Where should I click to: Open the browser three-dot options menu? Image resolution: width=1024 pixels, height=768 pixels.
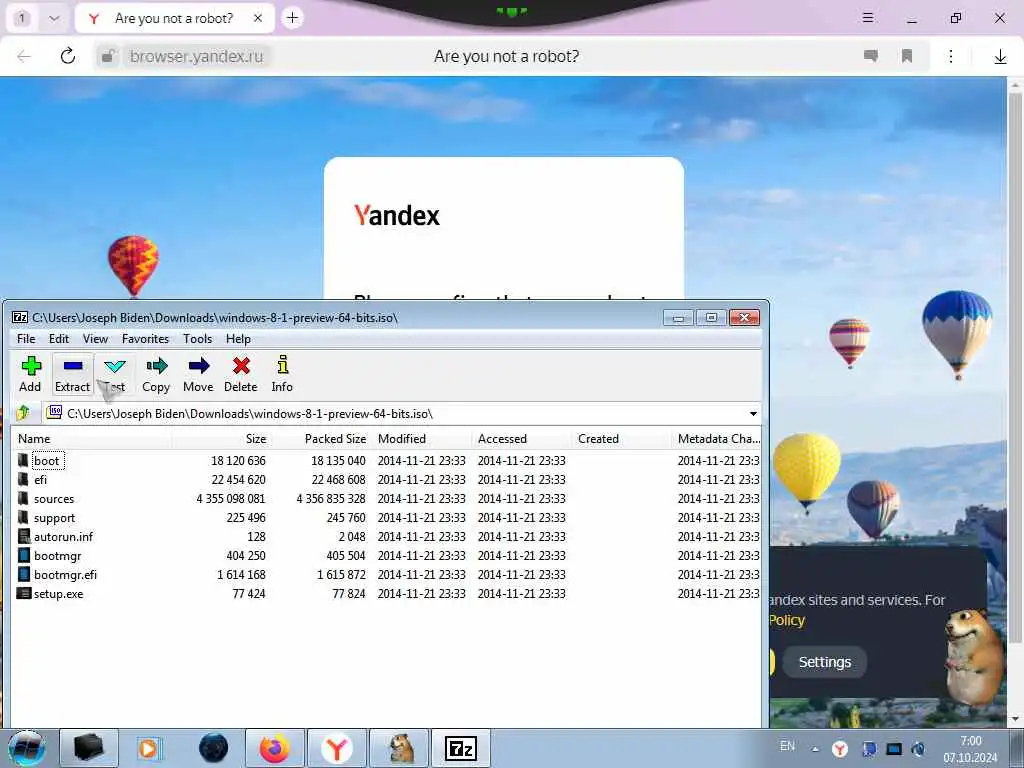[951, 56]
